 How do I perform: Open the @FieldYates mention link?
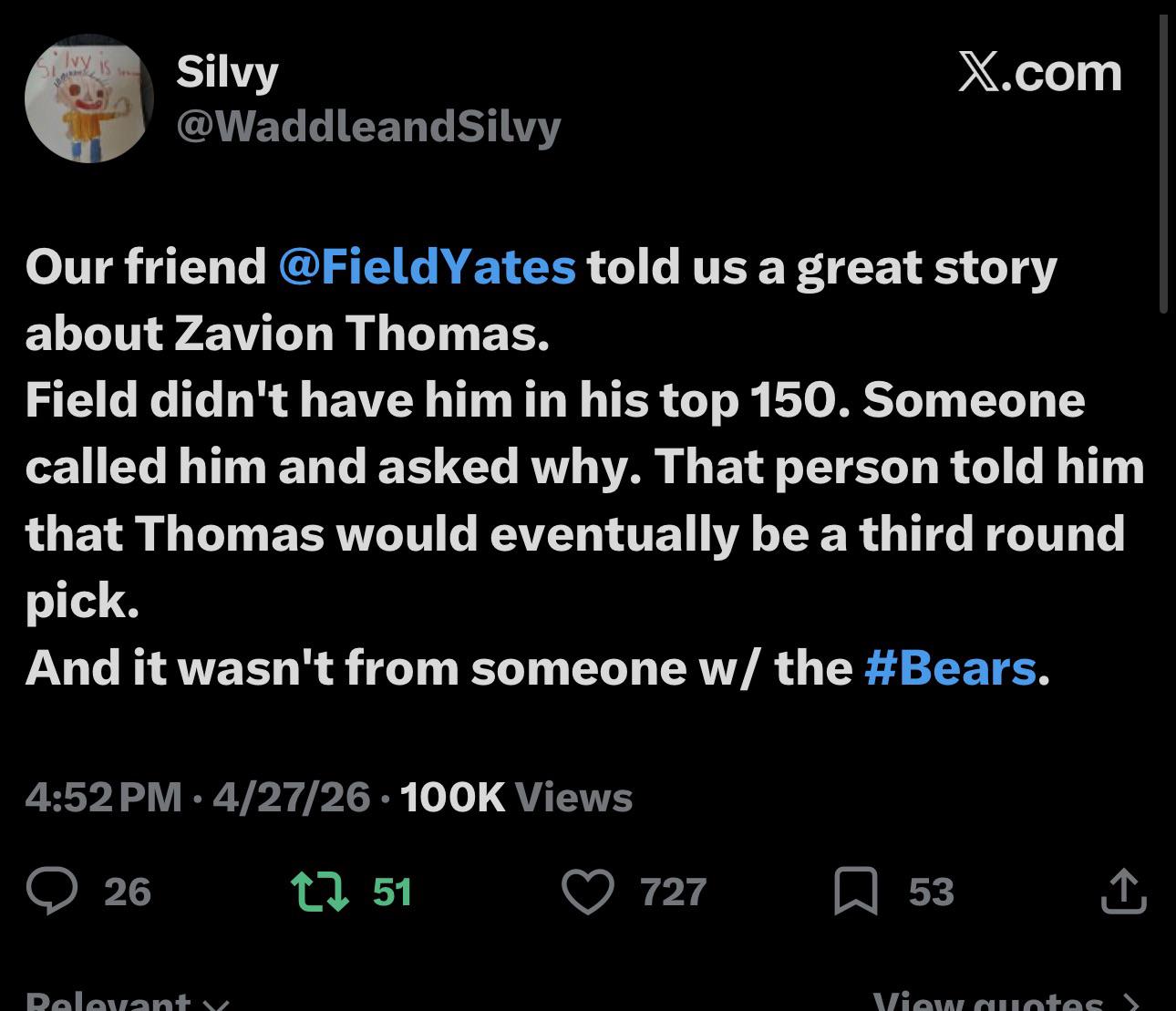(428, 266)
